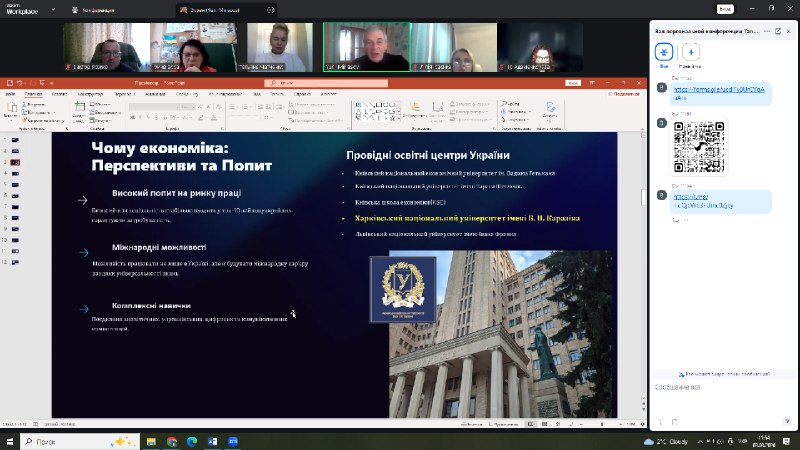Image resolution: width=800 pixels, height=450 pixels.
Task: Open Microsoft Edge from the taskbar
Action: coord(192,440)
